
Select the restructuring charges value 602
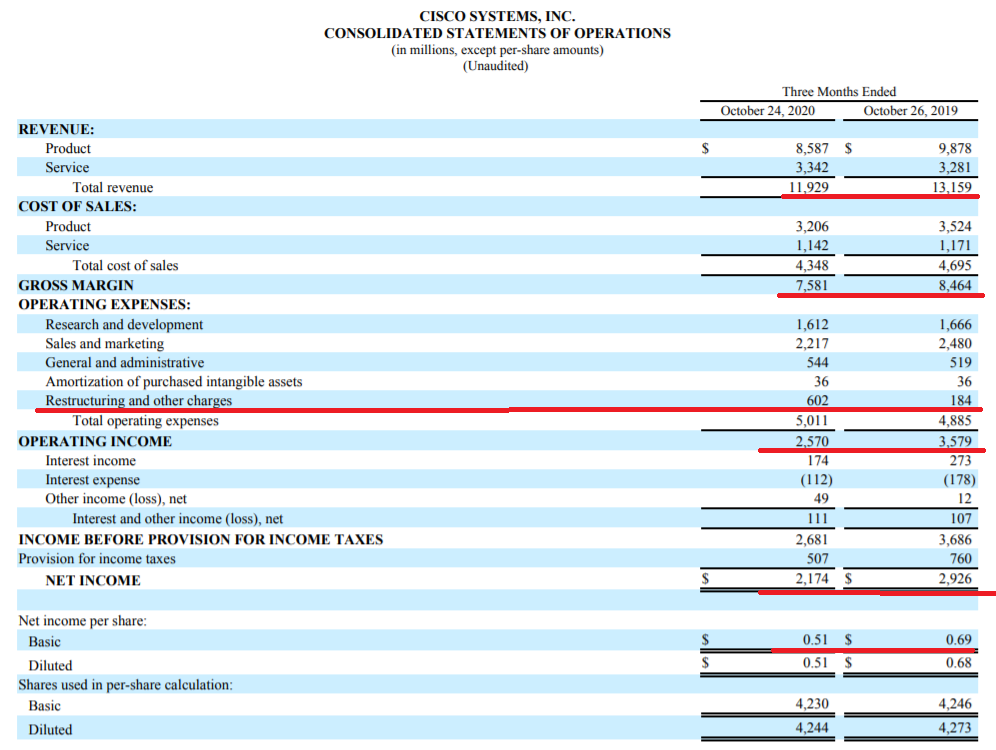click(x=817, y=401)
